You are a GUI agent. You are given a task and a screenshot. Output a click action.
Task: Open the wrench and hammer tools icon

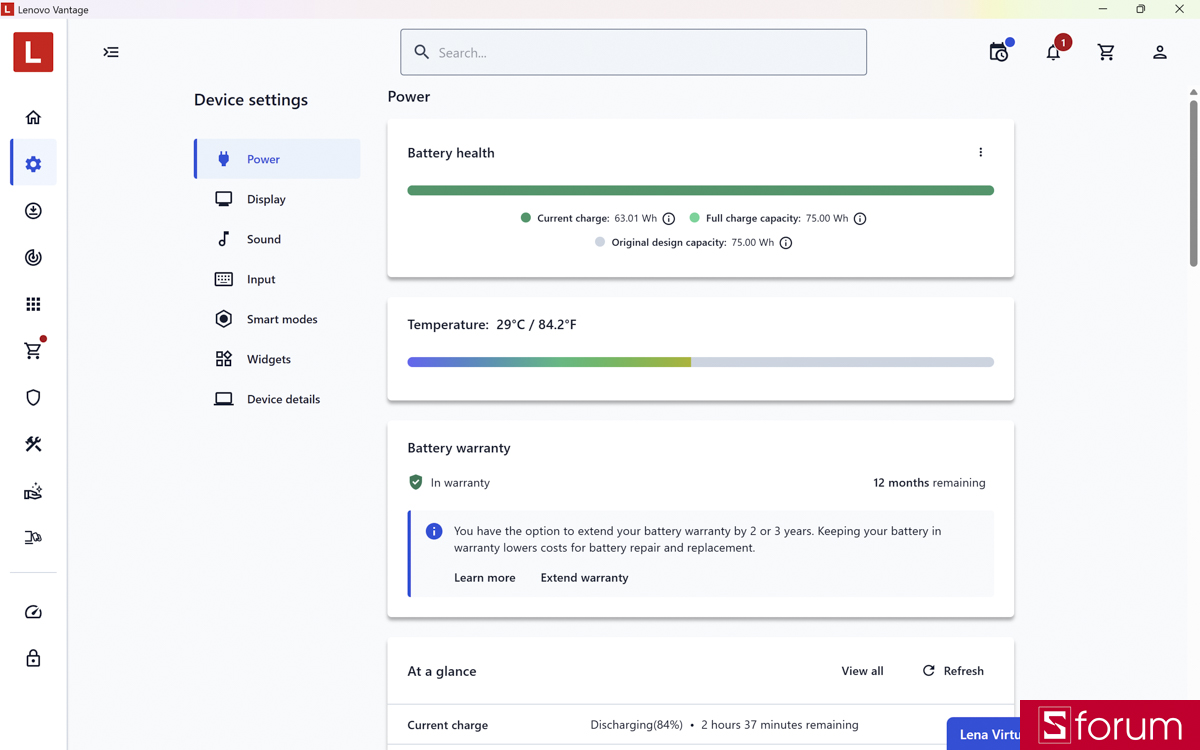tap(33, 444)
